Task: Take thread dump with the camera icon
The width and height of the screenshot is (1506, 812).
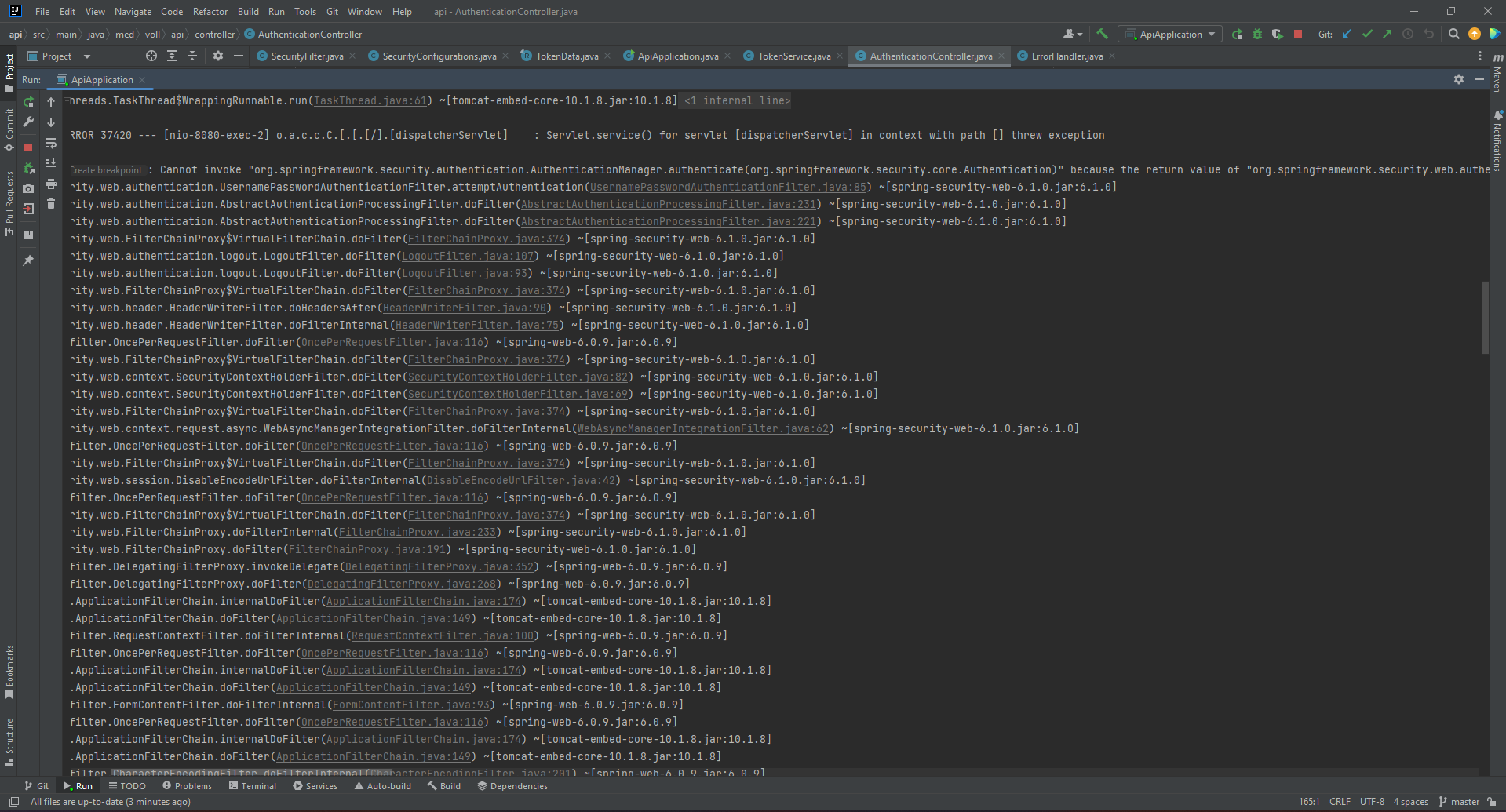Action: [28, 188]
